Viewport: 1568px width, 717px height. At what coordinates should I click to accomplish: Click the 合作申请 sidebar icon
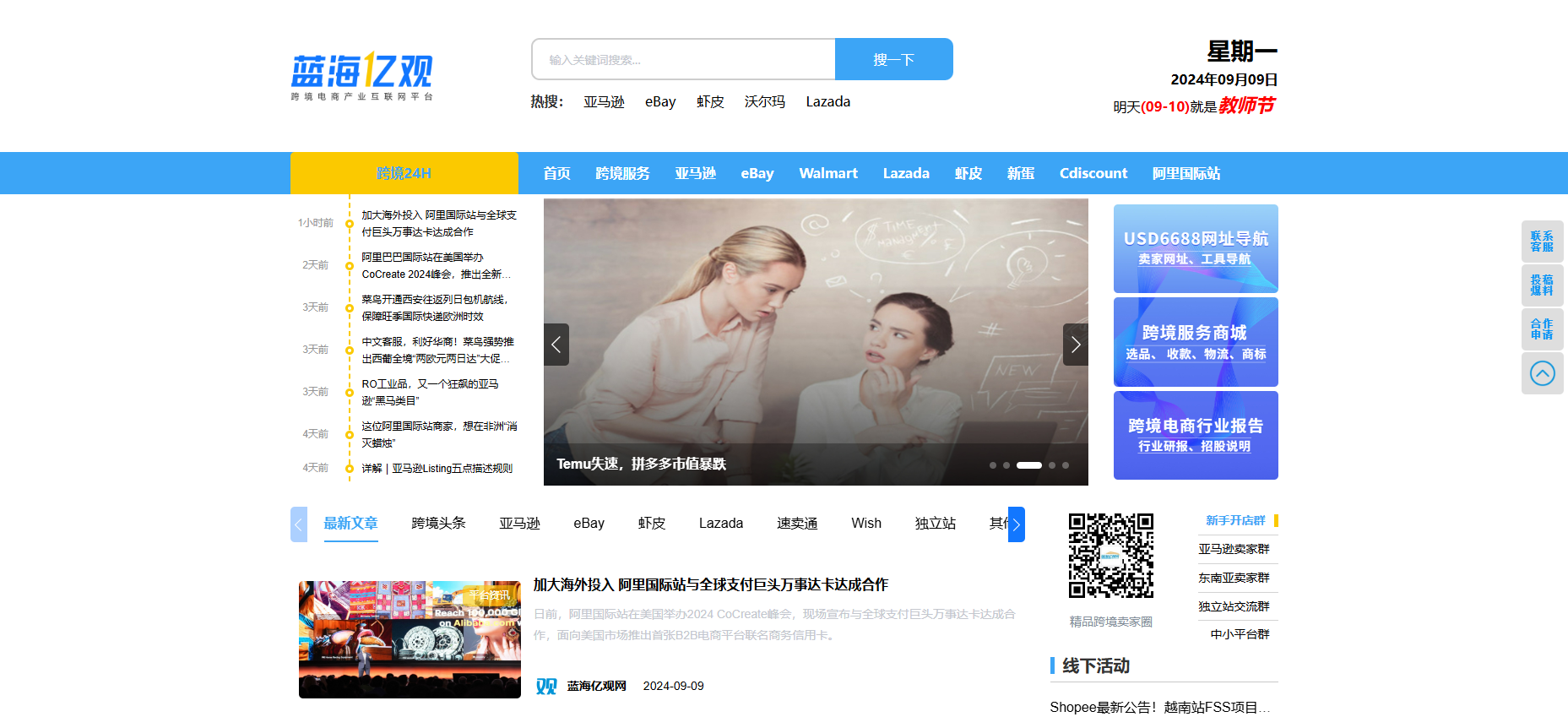(1542, 329)
